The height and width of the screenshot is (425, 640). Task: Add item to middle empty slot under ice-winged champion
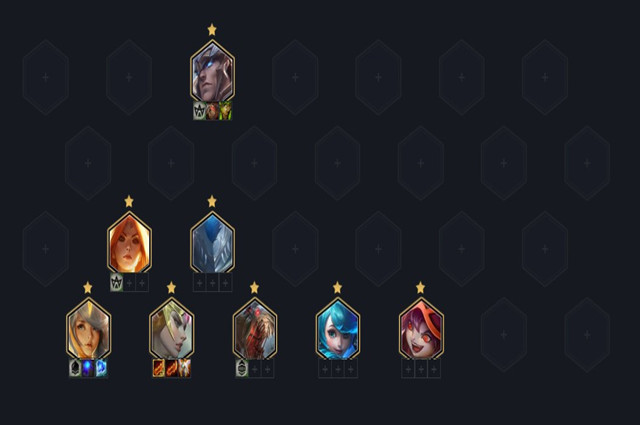212,283
